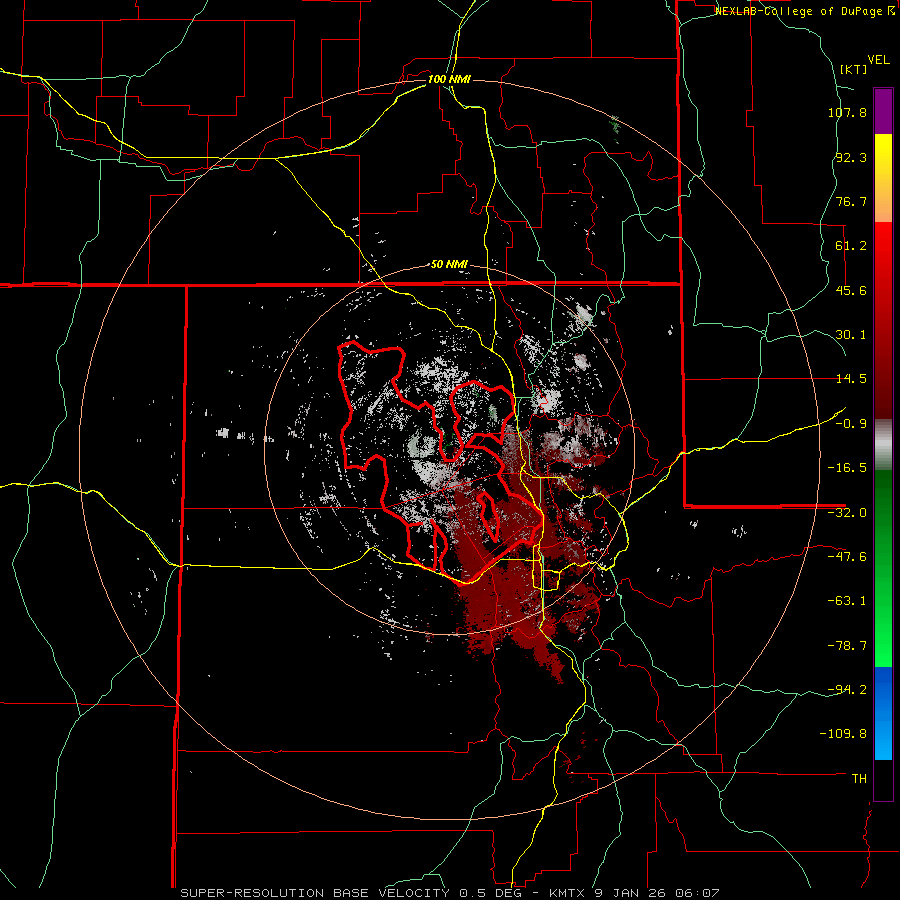Click the gray-white segment of the color bar
The width and height of the screenshot is (900, 900).
[x=883, y=445]
